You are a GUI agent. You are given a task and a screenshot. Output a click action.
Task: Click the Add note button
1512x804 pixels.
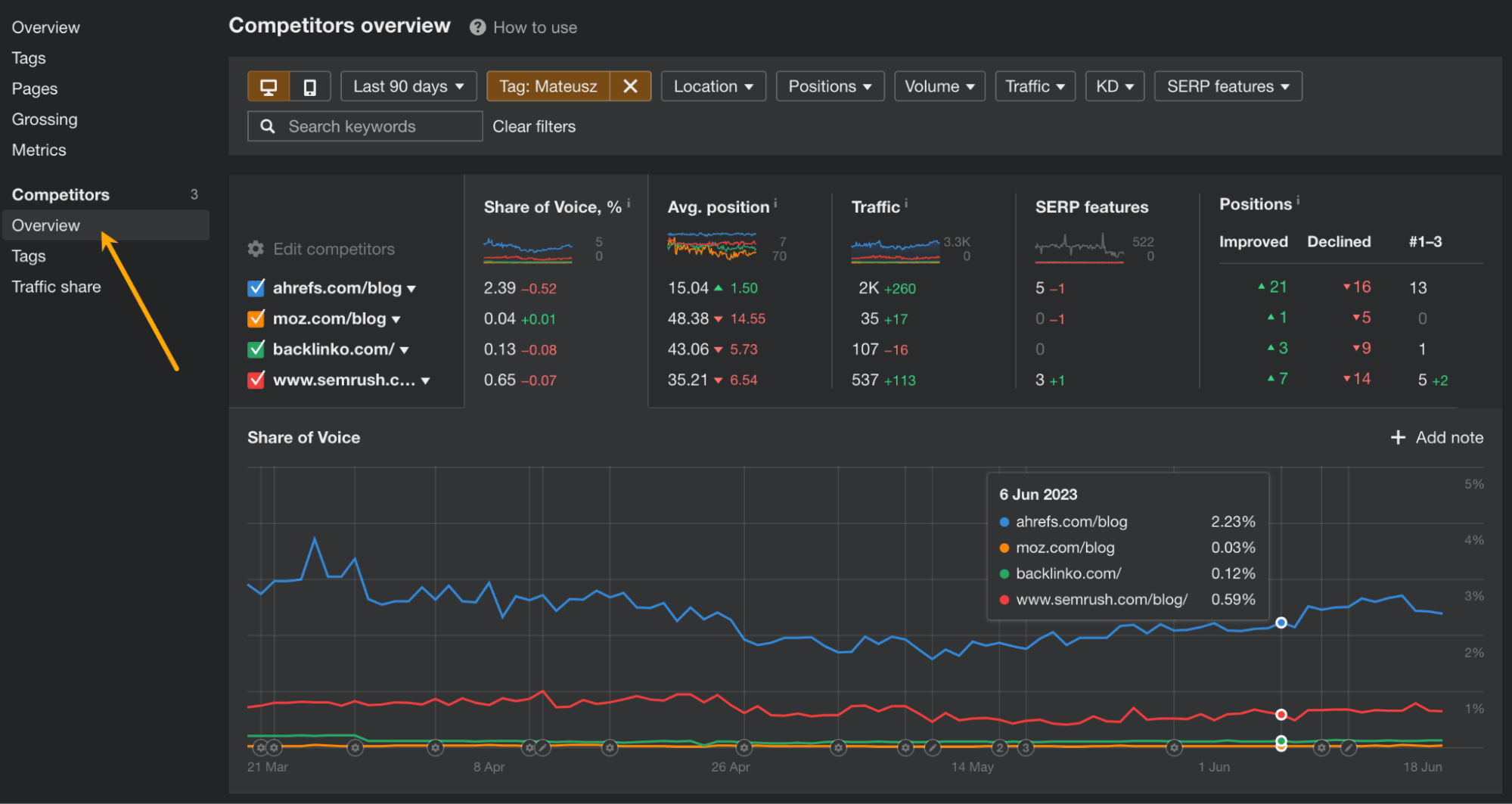coord(1436,437)
